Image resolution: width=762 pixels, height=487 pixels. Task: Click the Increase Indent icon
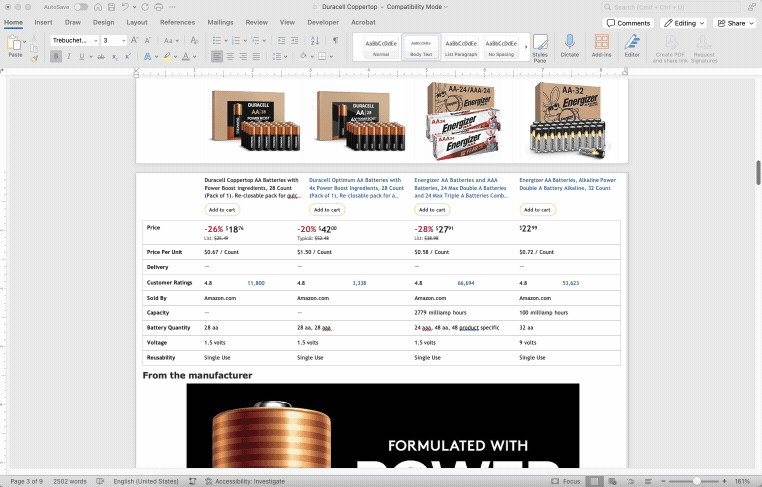(x=294, y=41)
